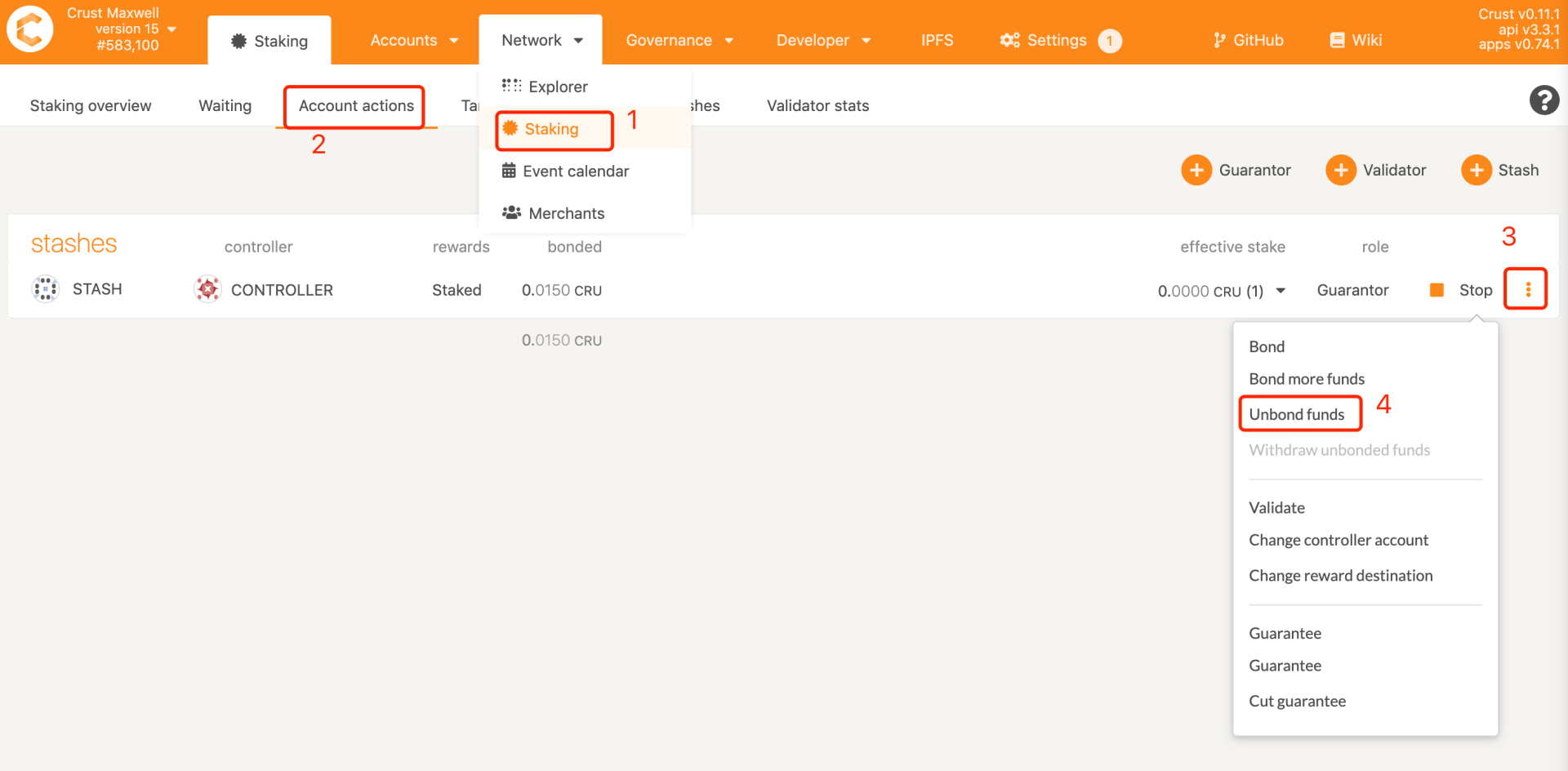Click Withdraw unbonded funds option
Viewport: 1568px width, 771px height.
[x=1339, y=450]
